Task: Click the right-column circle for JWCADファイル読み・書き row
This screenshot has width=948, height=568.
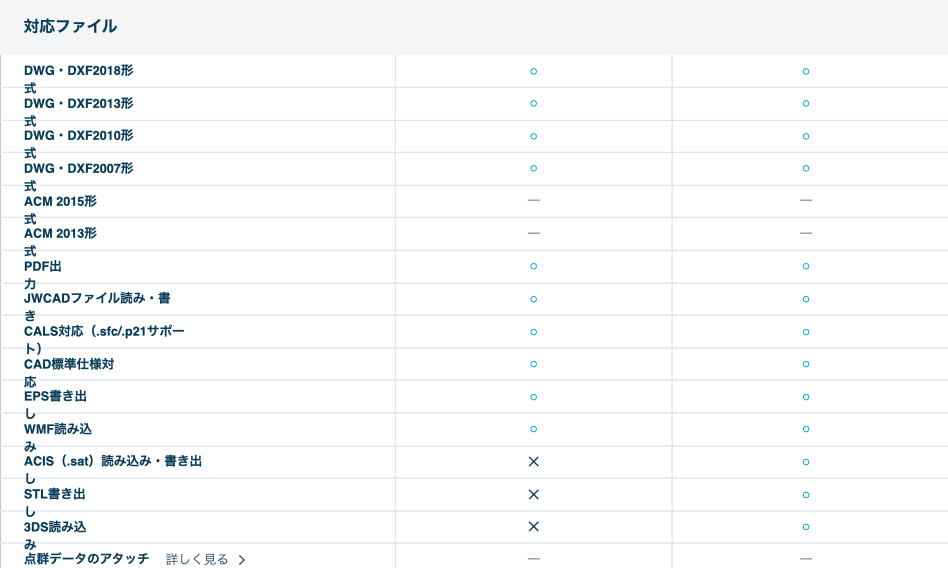Action: click(x=805, y=298)
